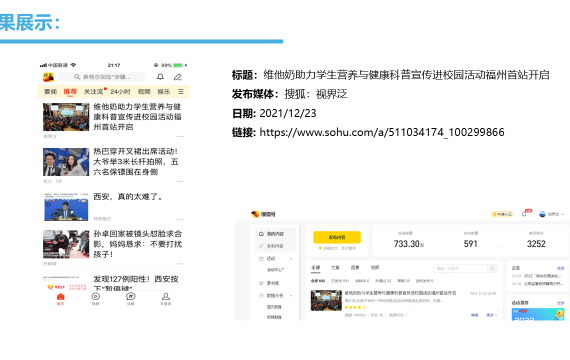Switch to the 文章 tab in the dashboard
Screen dimensions: 570x360
335,268
